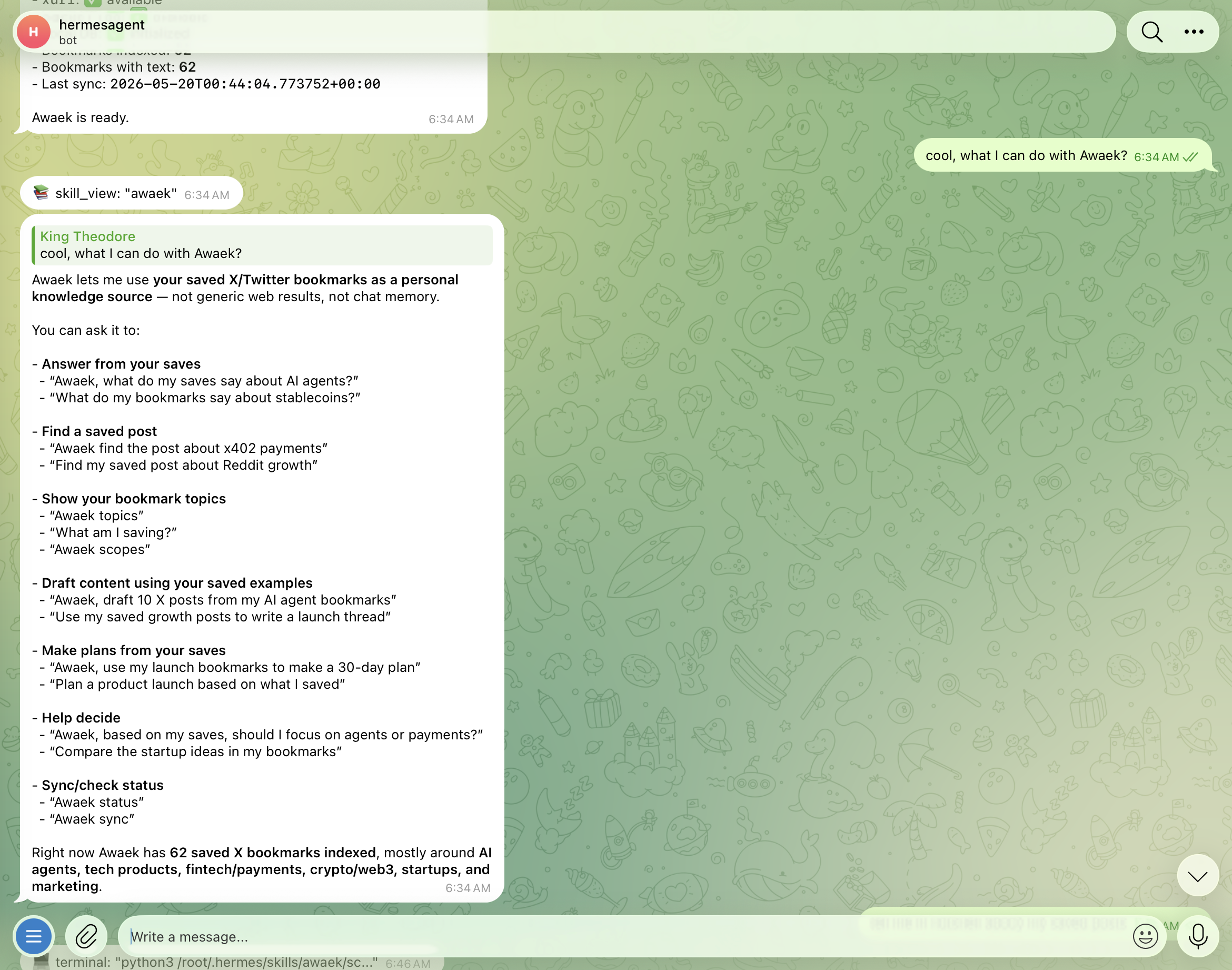Click the Last sync timestamp 2026-05-20T00:44:04
Screen dimensions: 1232x970
[245, 84]
